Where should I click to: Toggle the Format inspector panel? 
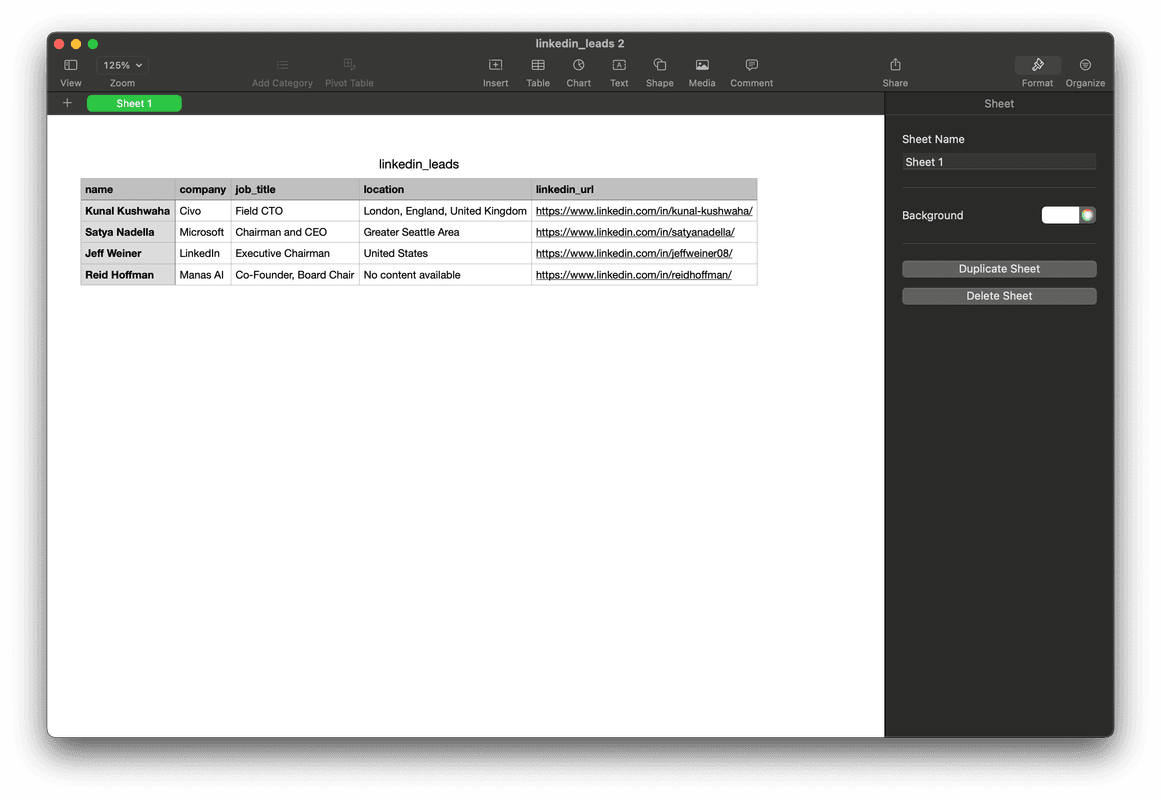[1037, 66]
